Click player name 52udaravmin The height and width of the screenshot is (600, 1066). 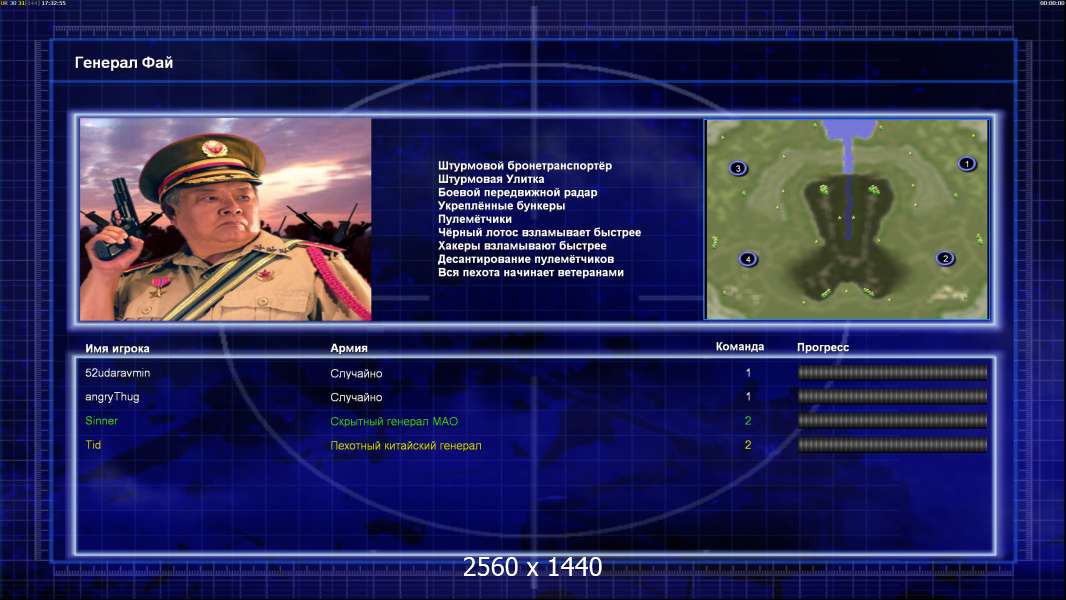tap(118, 373)
